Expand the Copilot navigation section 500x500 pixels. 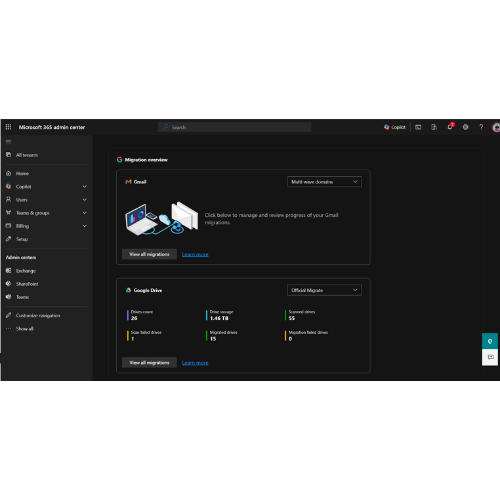[85, 186]
